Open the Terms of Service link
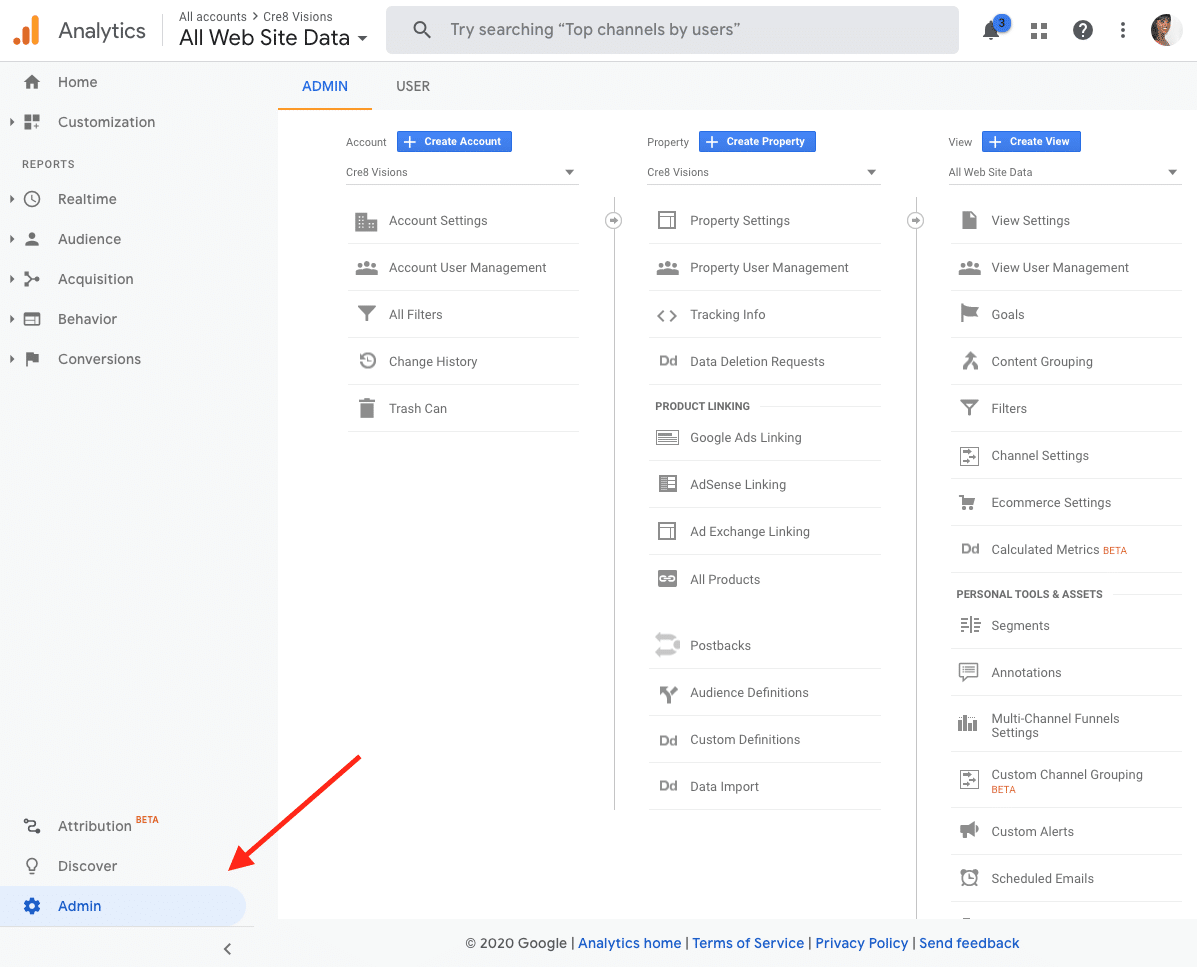This screenshot has width=1197, height=967. (748, 943)
